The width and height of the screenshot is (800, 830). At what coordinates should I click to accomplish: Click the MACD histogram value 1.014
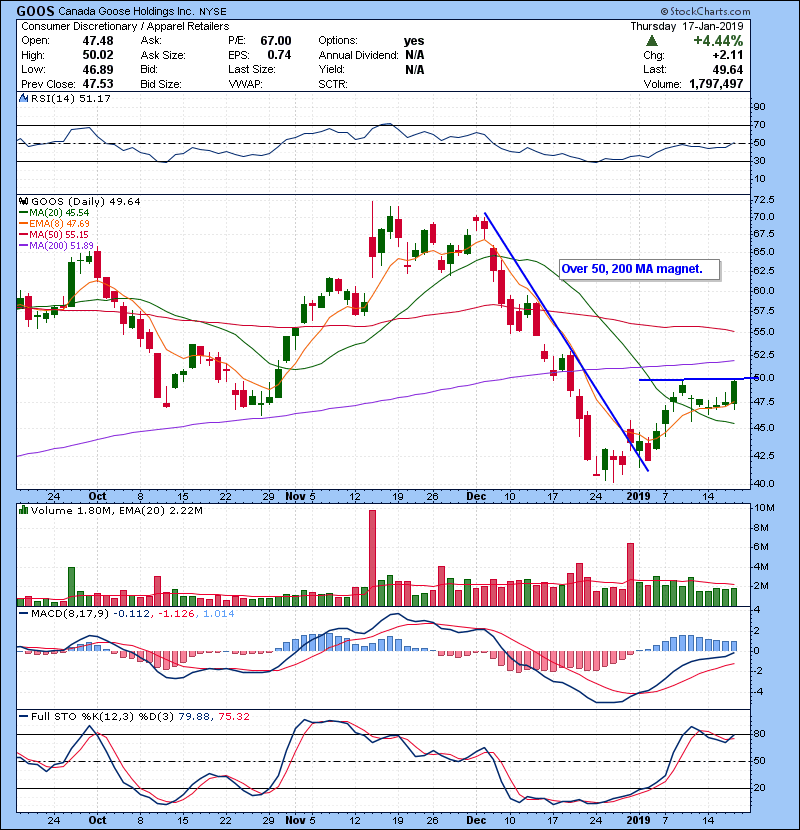click(219, 614)
